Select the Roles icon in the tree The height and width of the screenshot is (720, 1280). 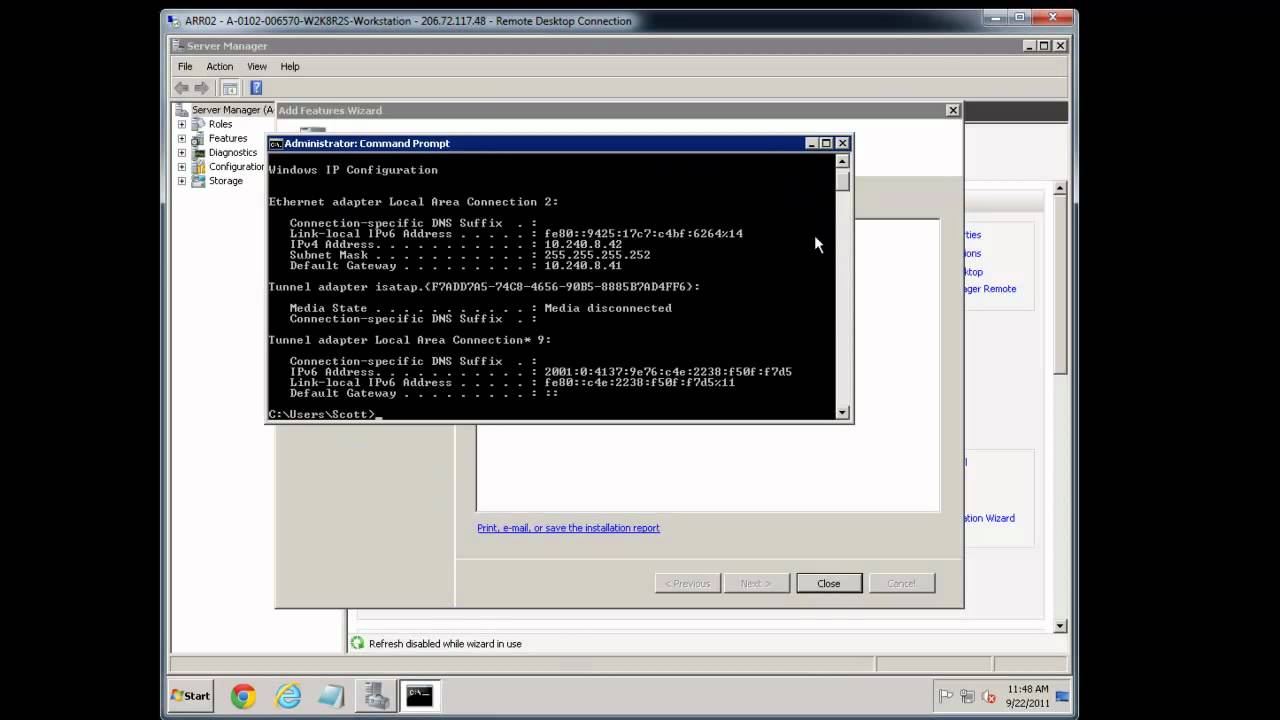(198, 124)
